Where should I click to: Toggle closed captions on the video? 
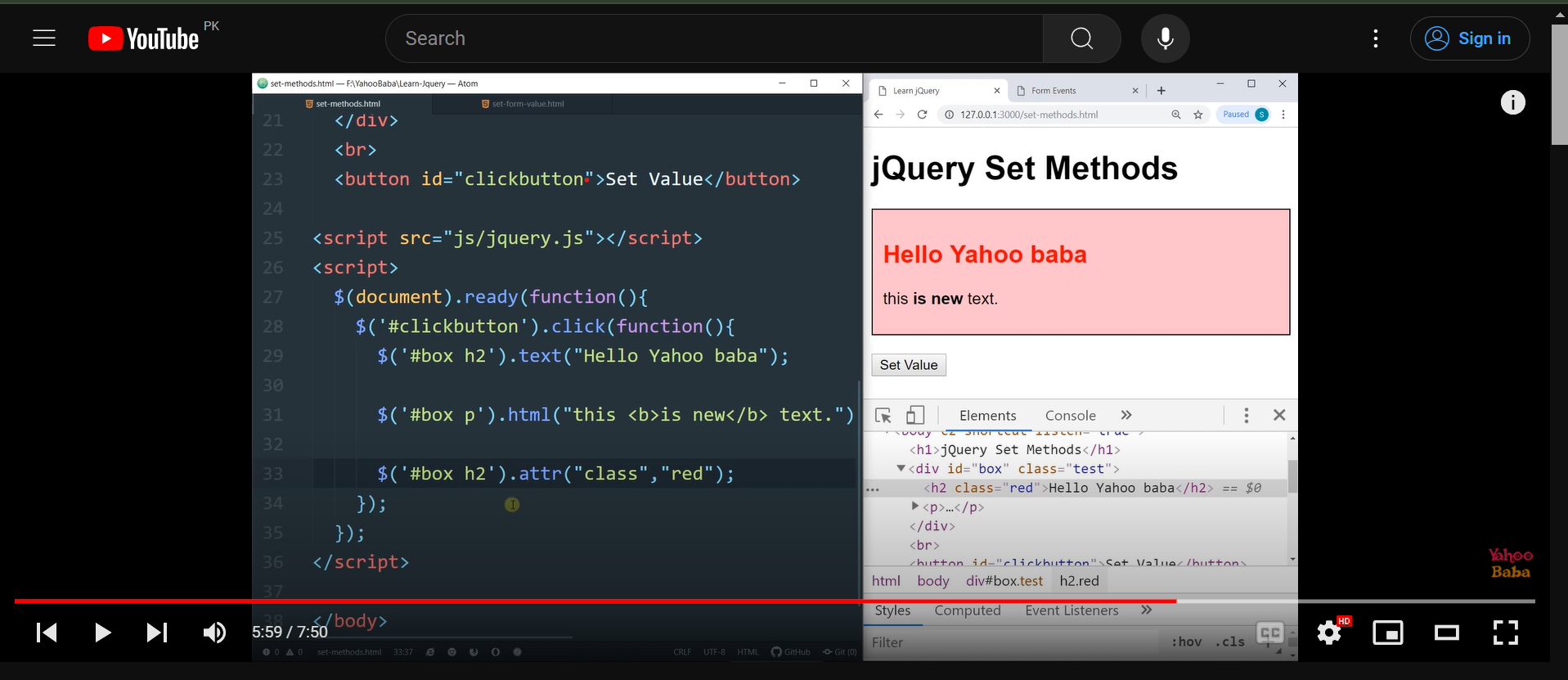pos(1269,633)
